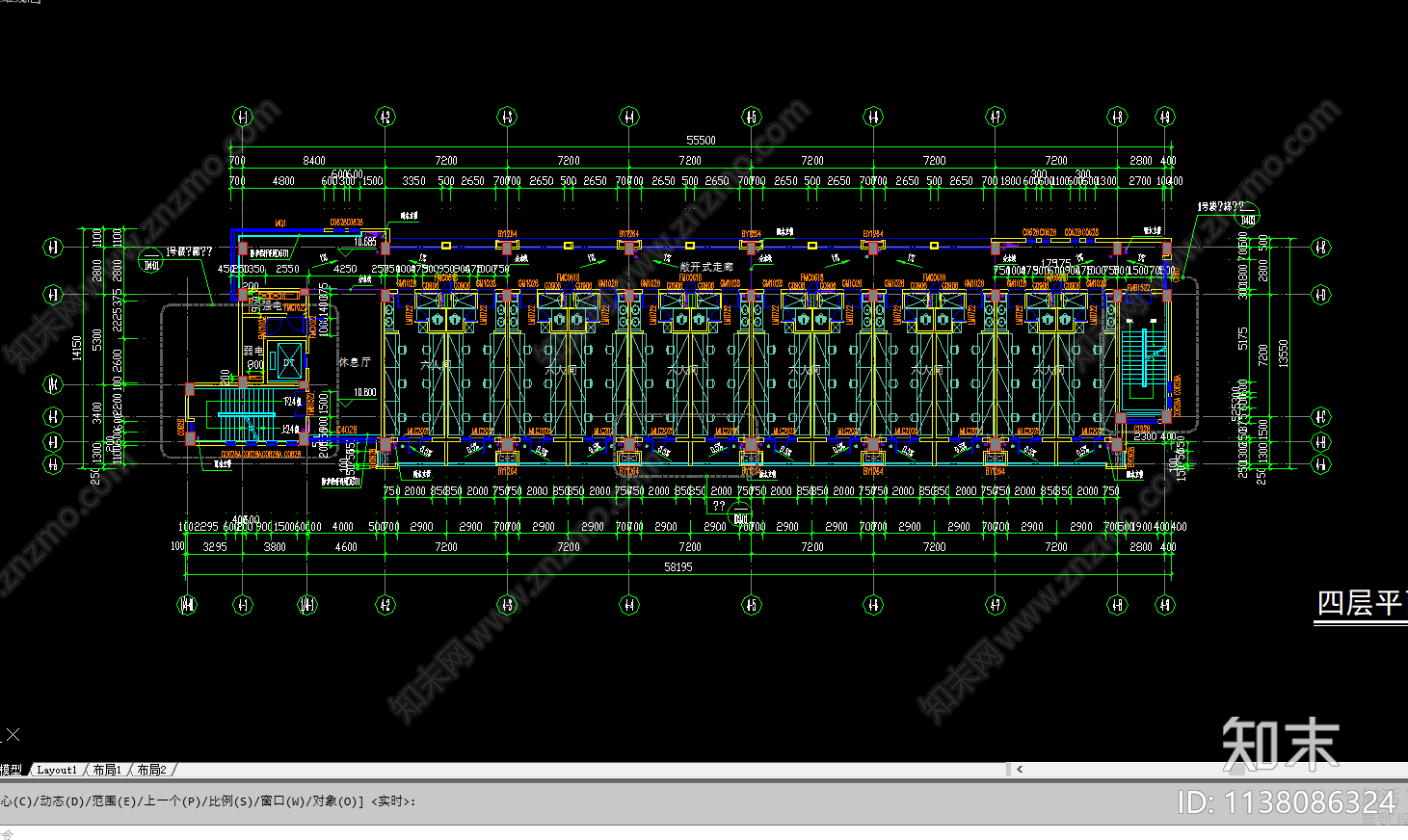Select the 10.800 elevation text
1408x840 pixels.
[x=365, y=393]
